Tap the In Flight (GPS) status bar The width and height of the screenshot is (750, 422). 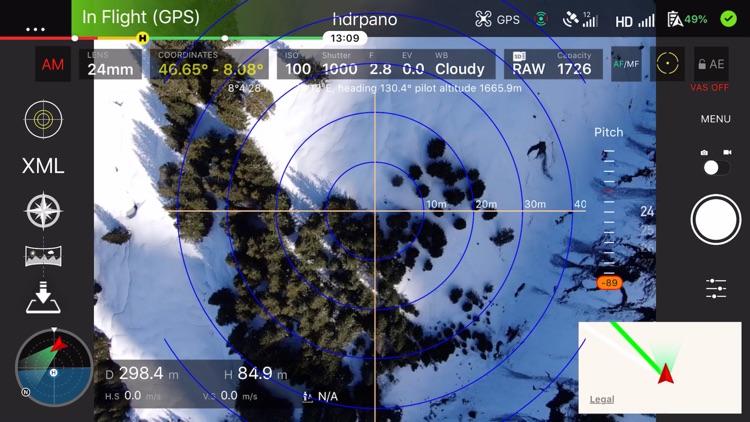[x=141, y=17]
